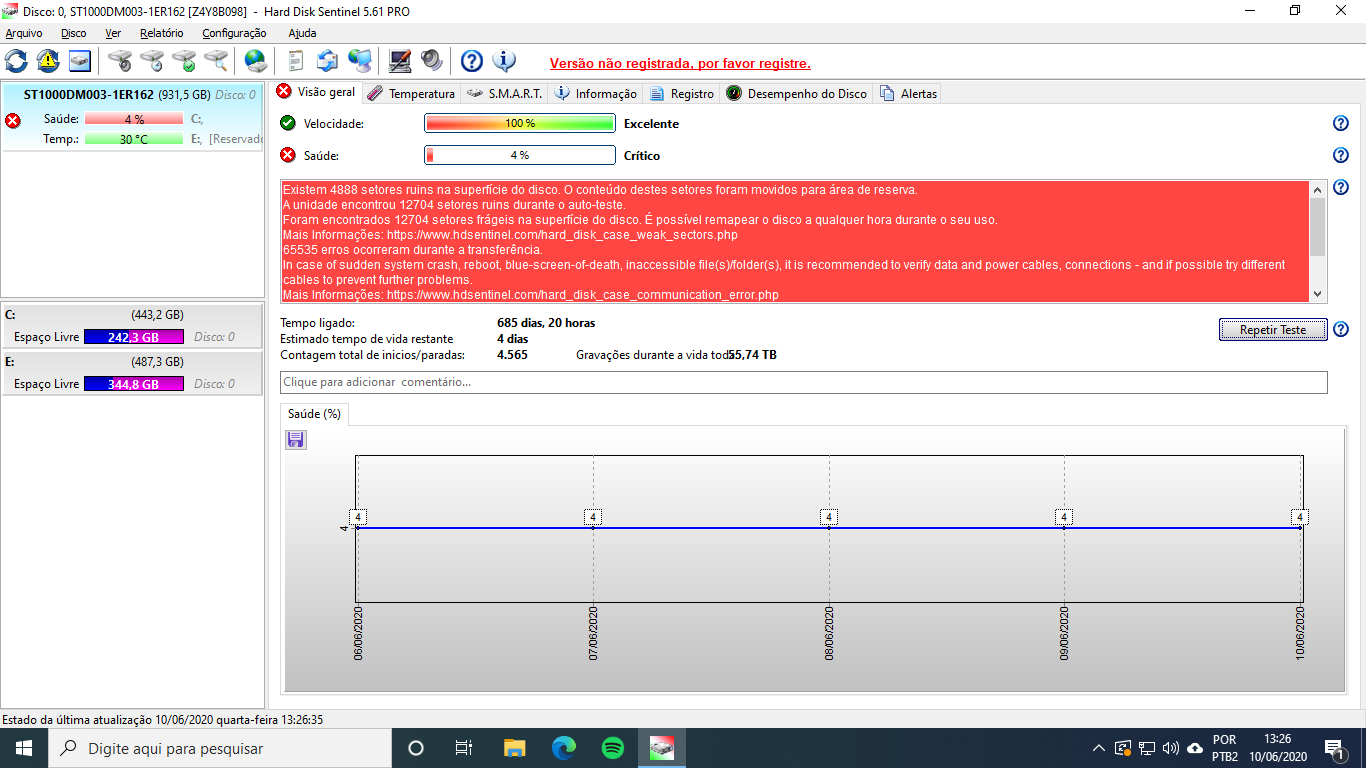The height and width of the screenshot is (768, 1366).
Task: Click the message box scrollbar down arrow
Action: [1317, 294]
